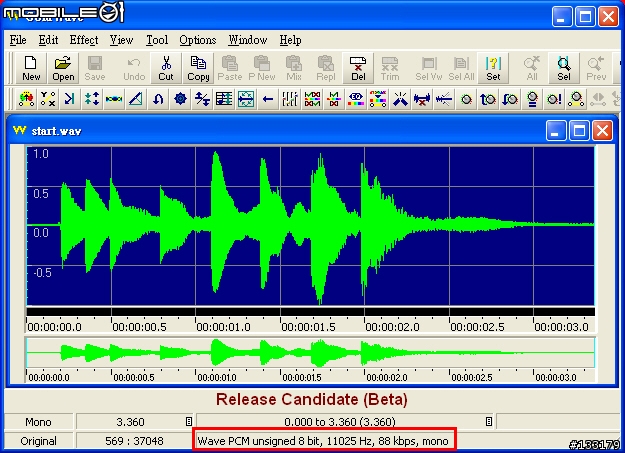Open the Parametric EQ icon
Screen dimensions: 625x453
point(356,99)
